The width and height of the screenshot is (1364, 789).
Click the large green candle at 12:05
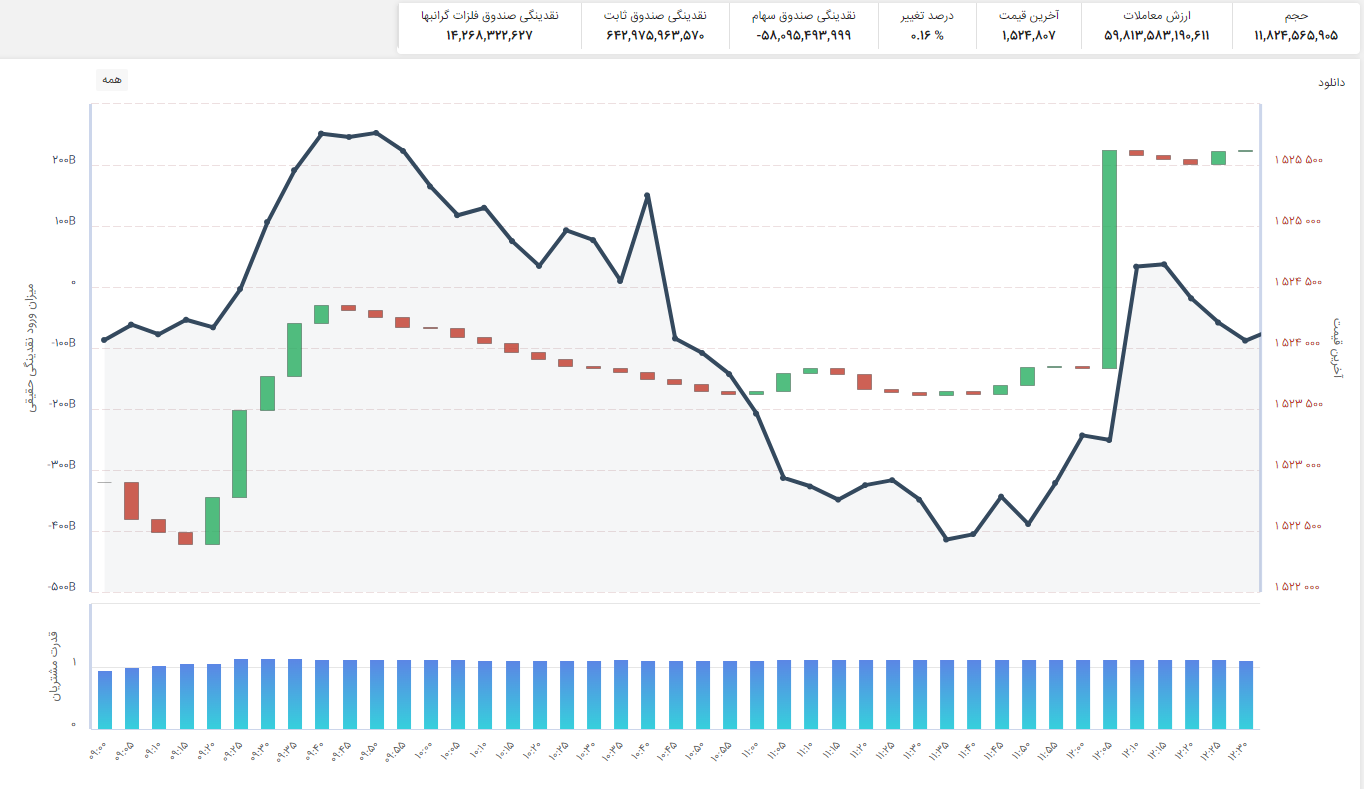click(1109, 259)
